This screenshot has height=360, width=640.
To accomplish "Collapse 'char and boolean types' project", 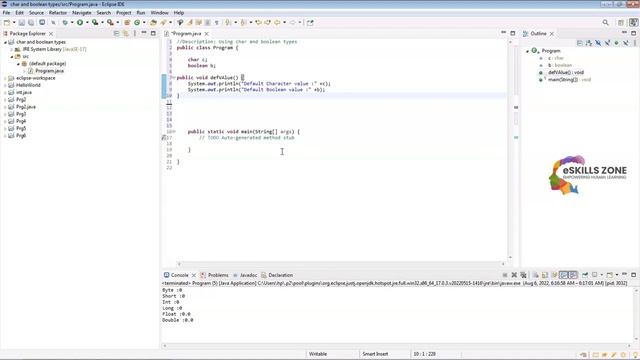I will click(x=5, y=42).
